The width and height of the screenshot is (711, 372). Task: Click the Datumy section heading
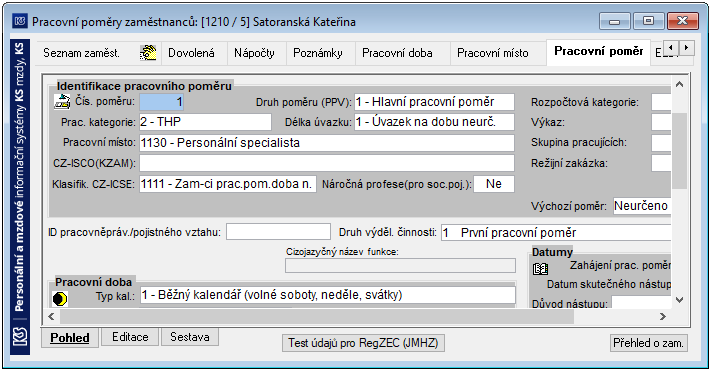click(552, 252)
